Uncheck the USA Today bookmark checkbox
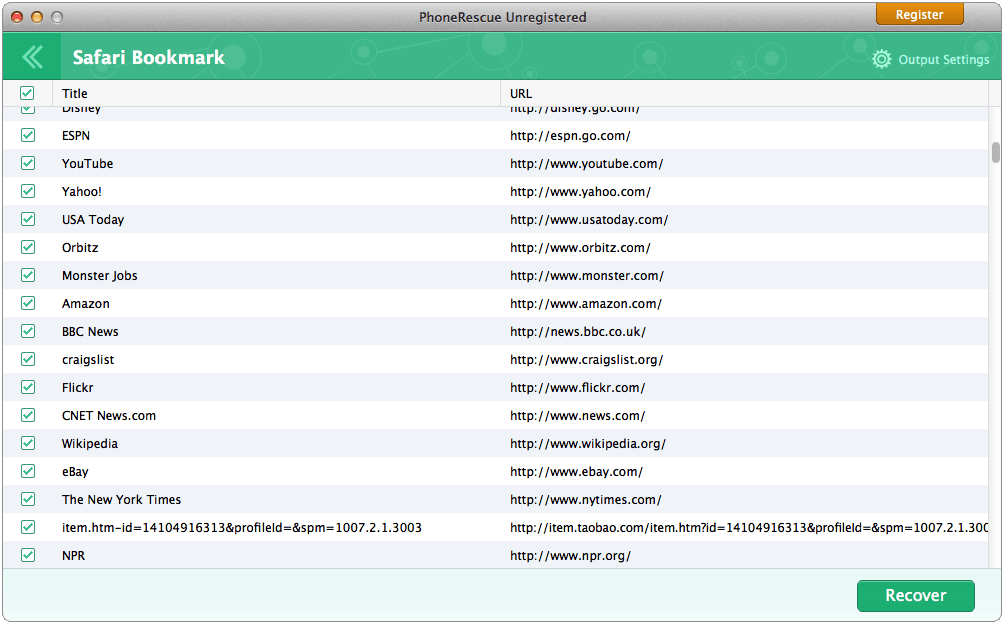Viewport: 1004px width, 624px height. click(28, 220)
